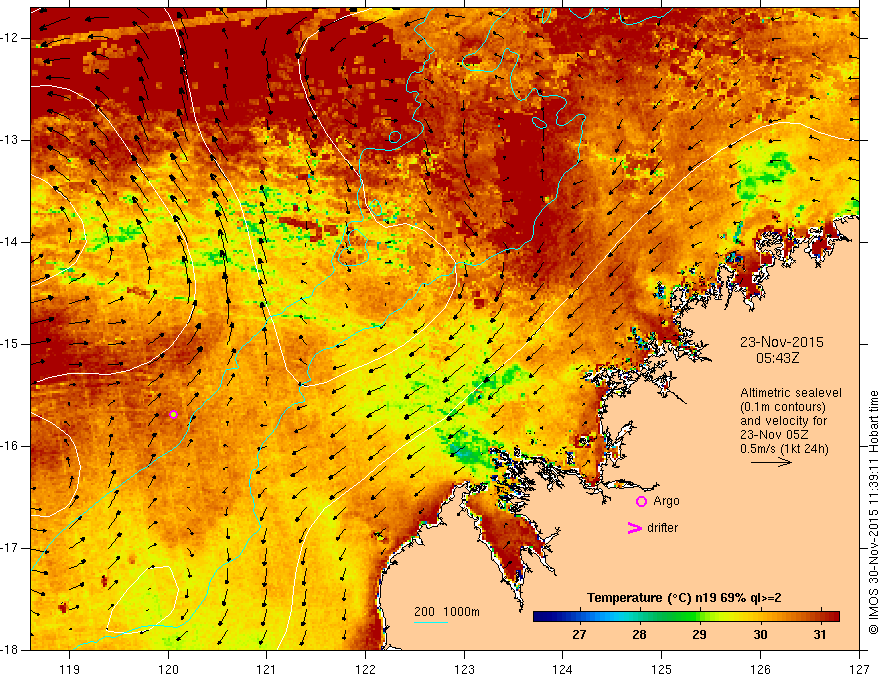The image size is (880, 680).
Task: Click the colorbar tick label '28'
Action: coord(639,635)
